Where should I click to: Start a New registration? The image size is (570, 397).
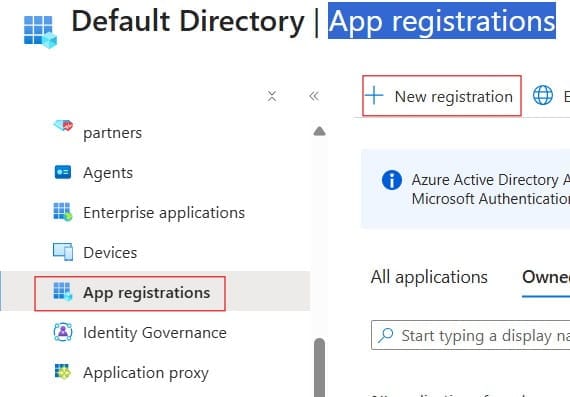[x=442, y=96]
